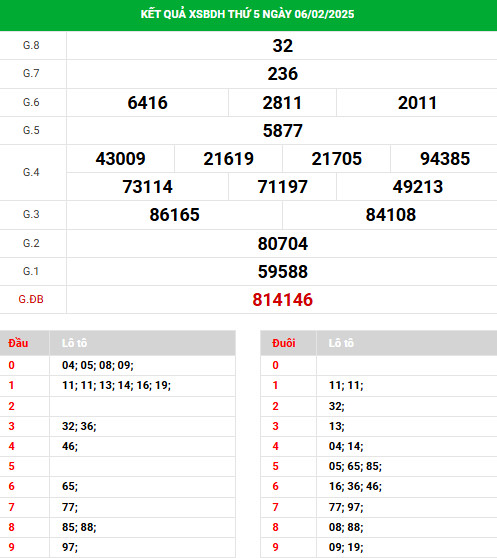Select the G.8 prize number 32

pos(282,46)
